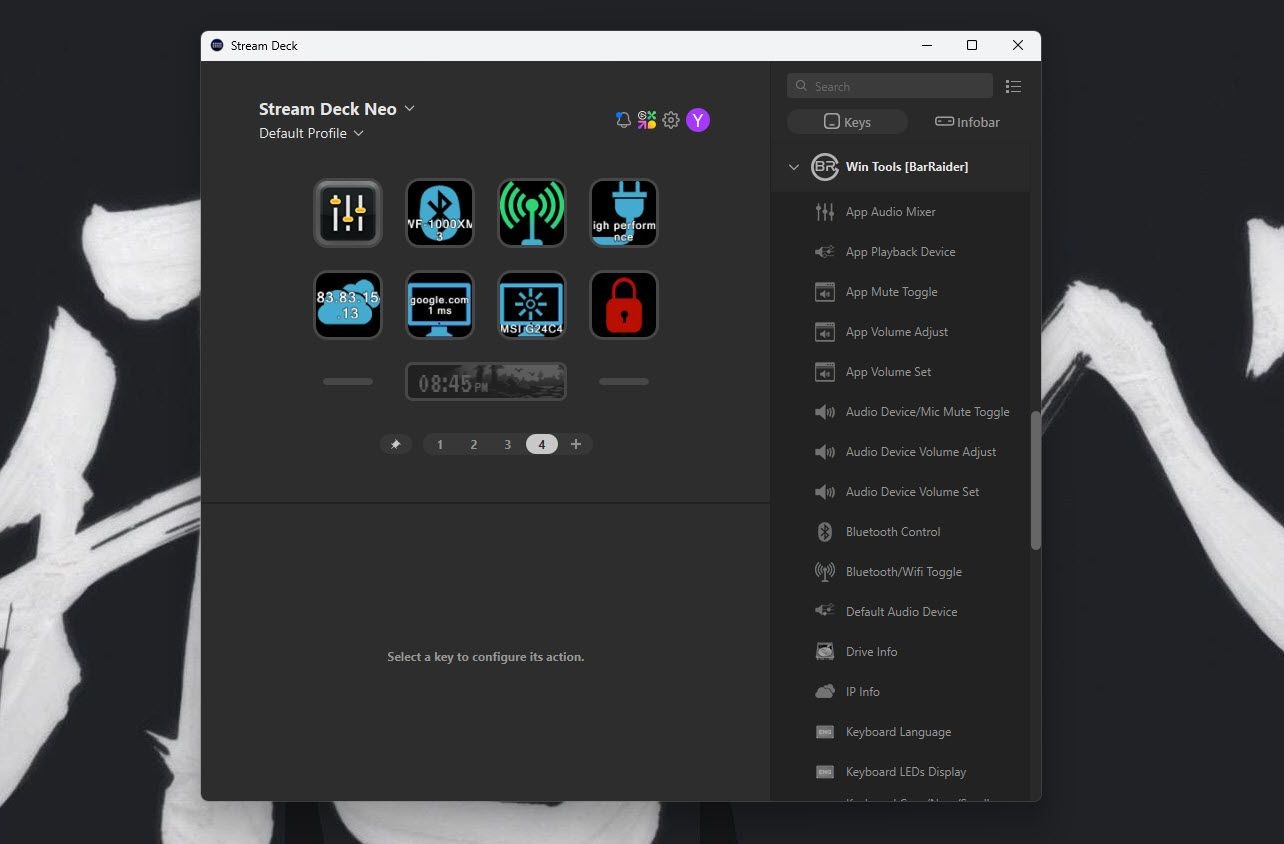Select the MSI G24C4 monitor brightness key
Viewport: 1284px width, 844px height.
coord(532,305)
